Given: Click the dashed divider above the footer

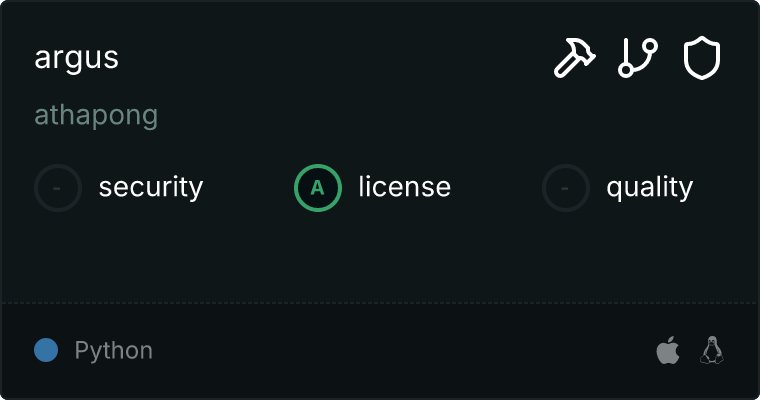Looking at the screenshot, I should (x=380, y=303).
